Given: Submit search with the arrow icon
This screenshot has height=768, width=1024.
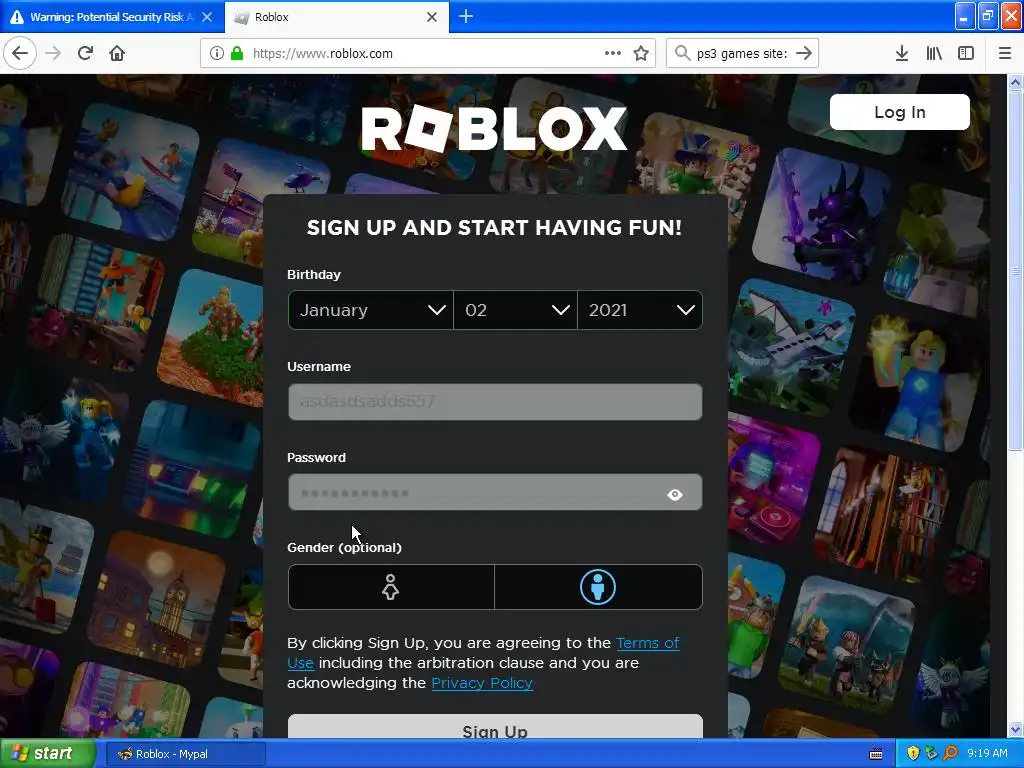Looking at the screenshot, I should click(x=804, y=53).
